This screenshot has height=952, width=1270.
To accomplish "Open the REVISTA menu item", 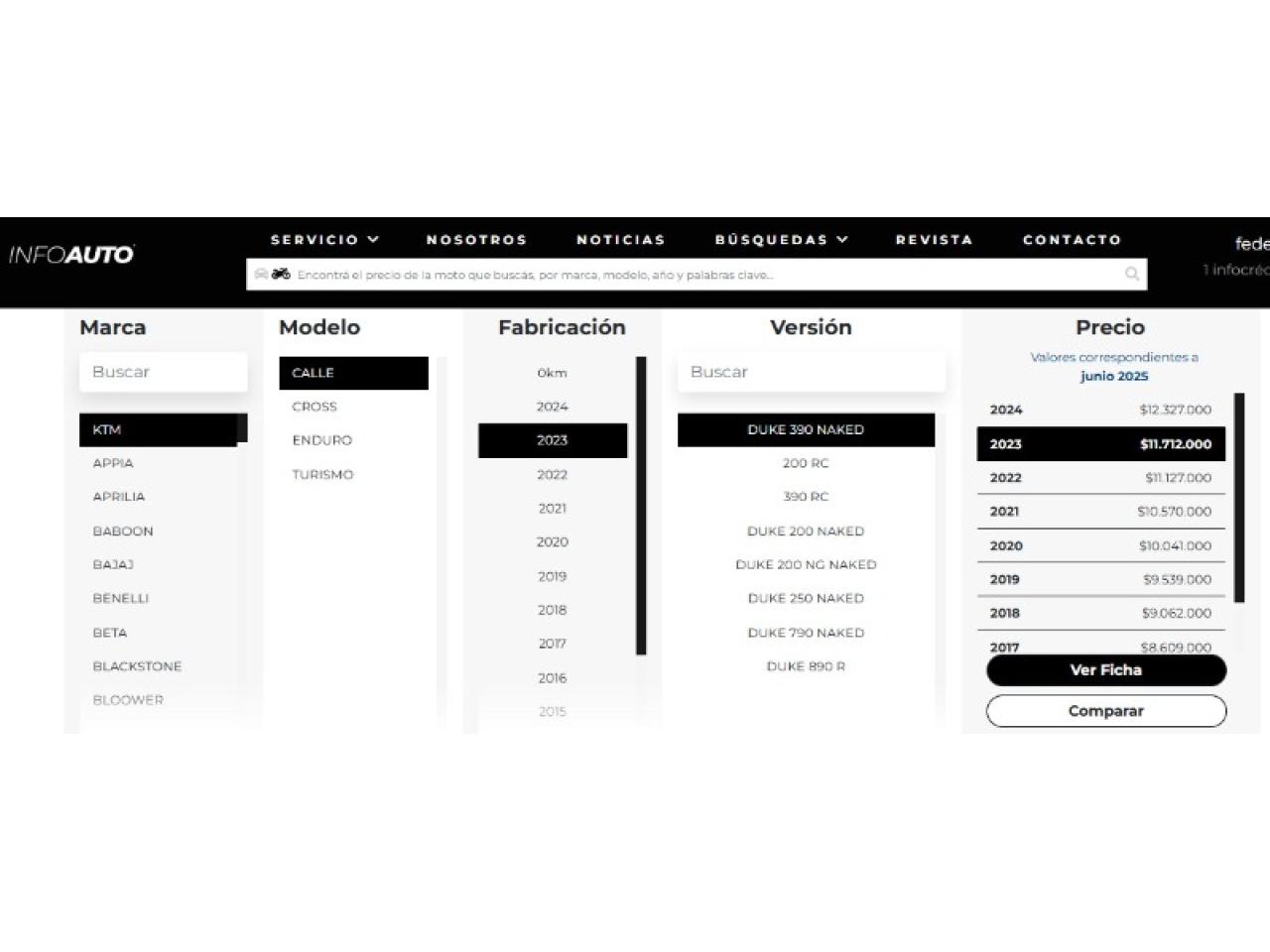I will click(934, 240).
